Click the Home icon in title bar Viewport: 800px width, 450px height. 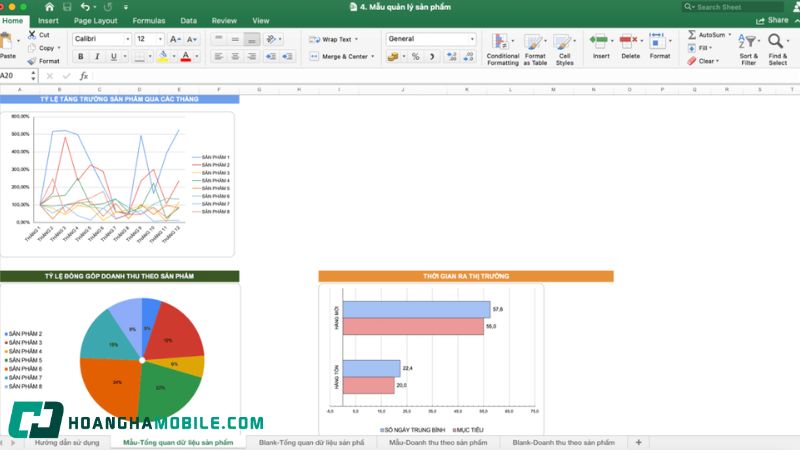click(49, 7)
